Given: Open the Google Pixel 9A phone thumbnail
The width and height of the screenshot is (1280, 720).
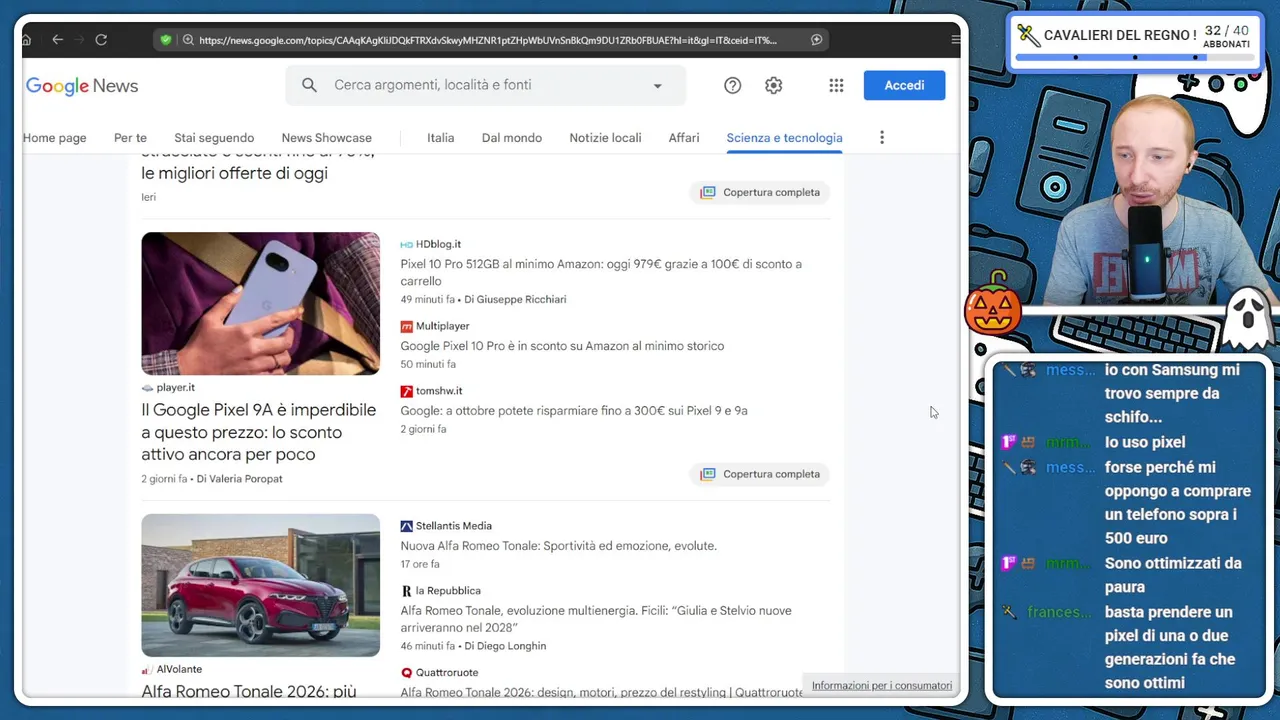Looking at the screenshot, I should pyautogui.click(x=260, y=303).
